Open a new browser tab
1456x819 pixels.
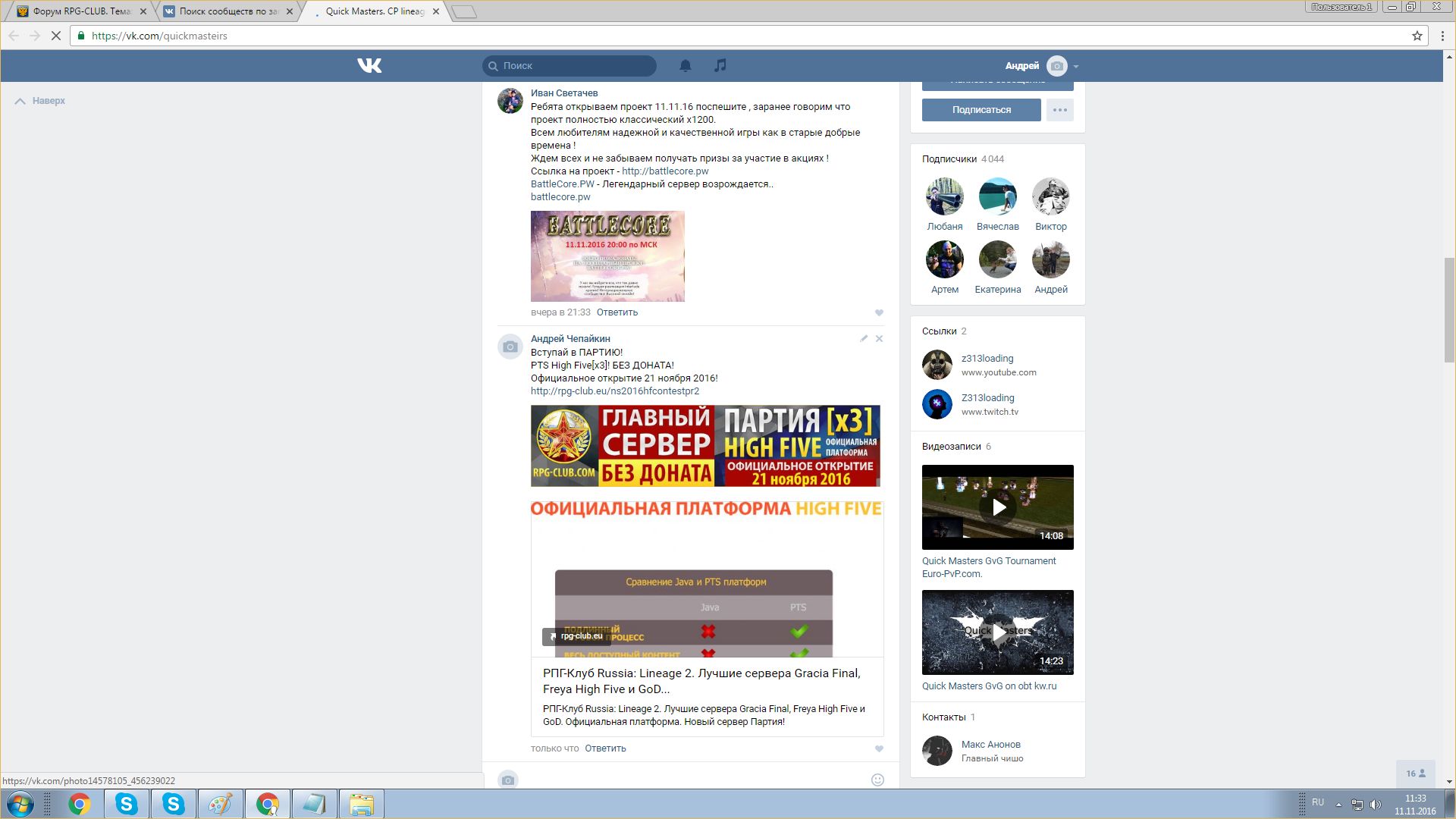point(463,11)
